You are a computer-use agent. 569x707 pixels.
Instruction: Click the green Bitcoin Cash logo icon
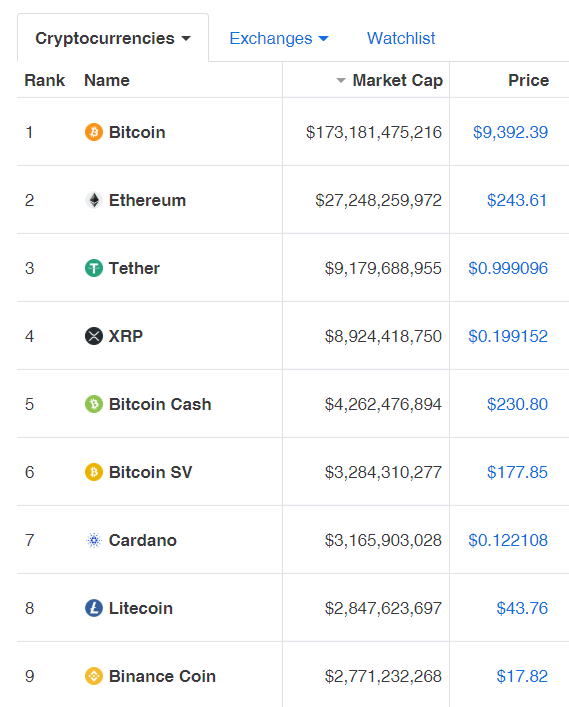point(94,404)
